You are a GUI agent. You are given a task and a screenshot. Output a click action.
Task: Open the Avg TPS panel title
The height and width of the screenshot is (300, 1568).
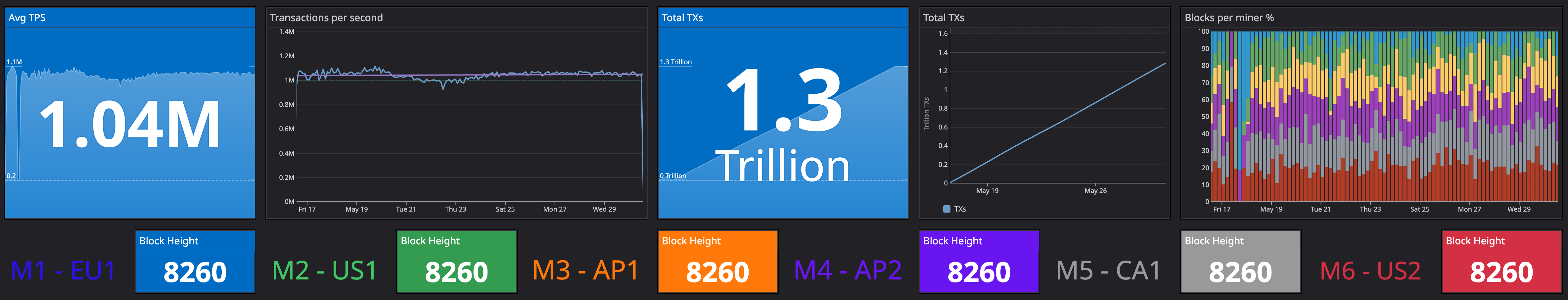[x=27, y=18]
